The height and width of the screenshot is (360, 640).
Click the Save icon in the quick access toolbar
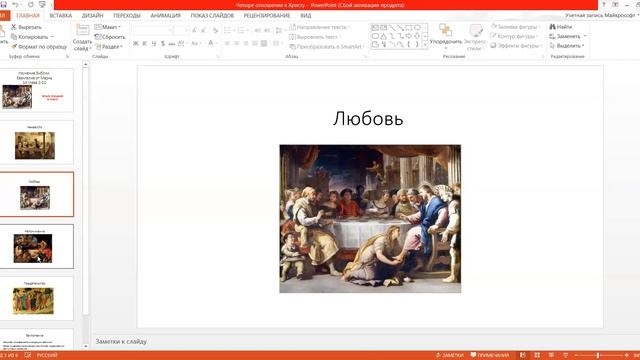[x=4, y=4]
